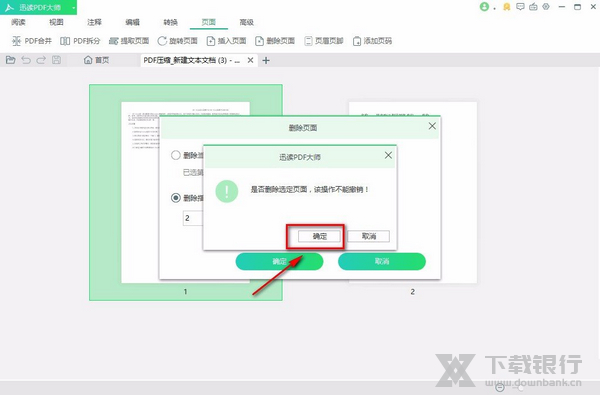Minimize the 迅读PDF大师 window

pyautogui.click(x=562, y=7)
